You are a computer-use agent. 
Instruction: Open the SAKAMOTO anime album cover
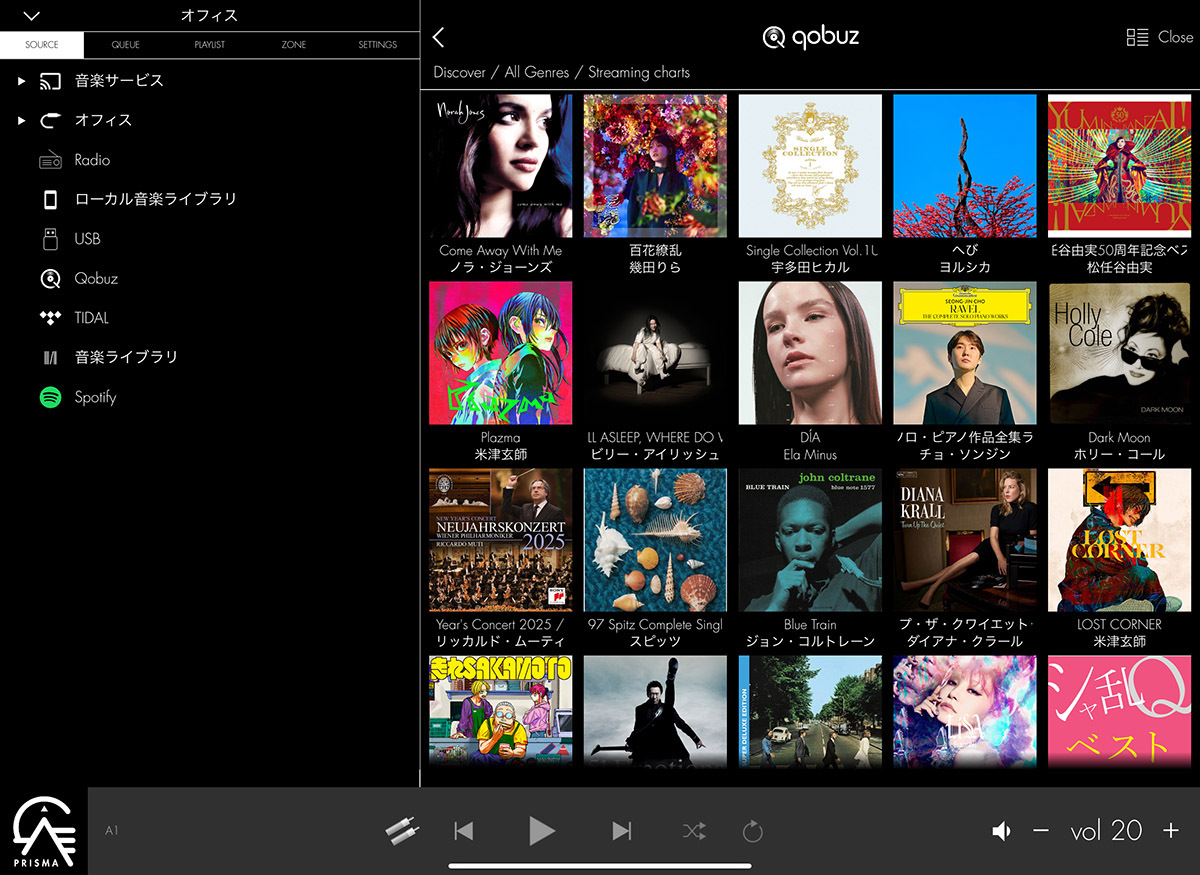pos(501,711)
